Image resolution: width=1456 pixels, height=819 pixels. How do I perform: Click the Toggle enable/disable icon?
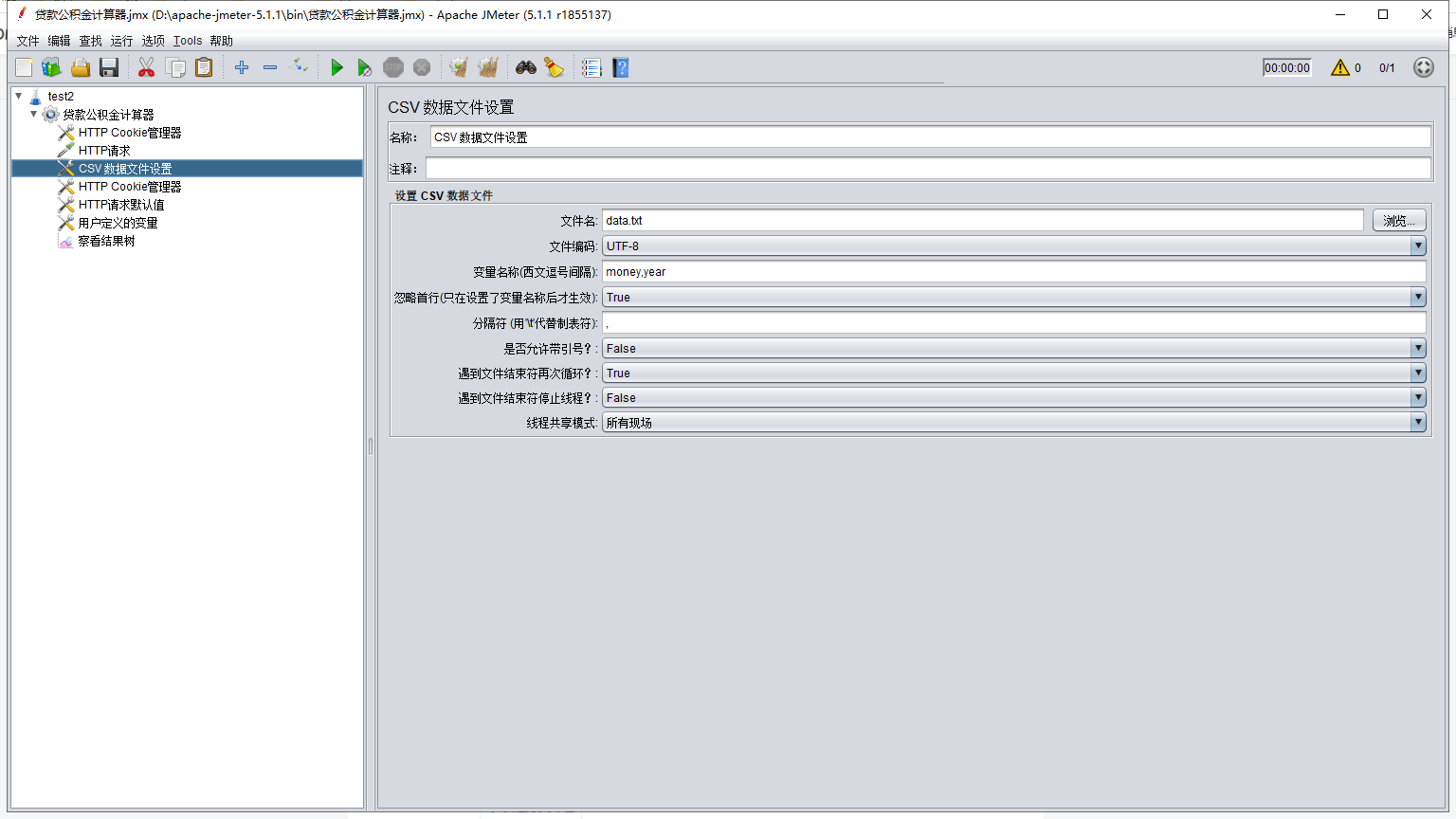point(299,66)
